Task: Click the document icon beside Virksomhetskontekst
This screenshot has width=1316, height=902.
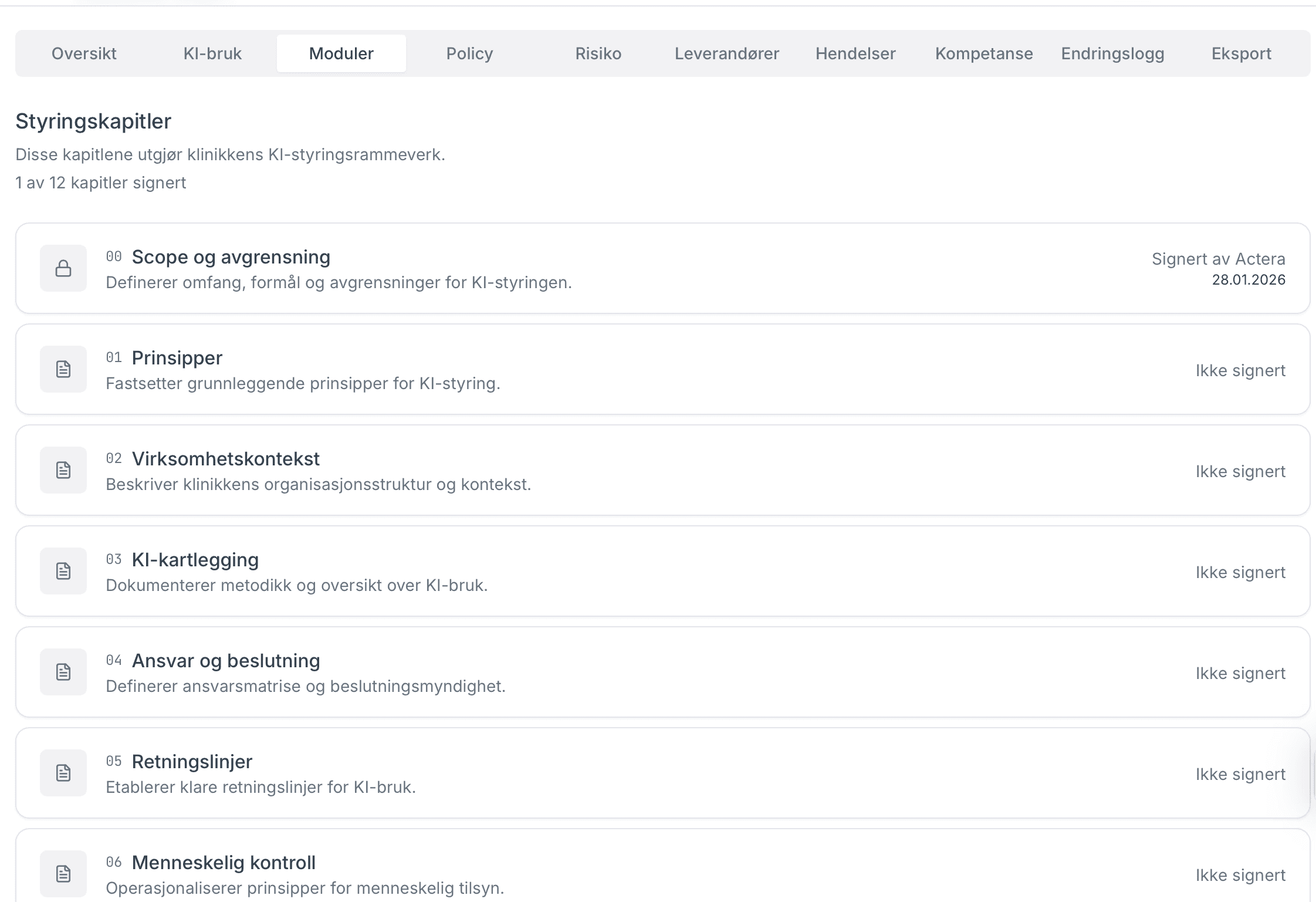Action: pos(63,470)
